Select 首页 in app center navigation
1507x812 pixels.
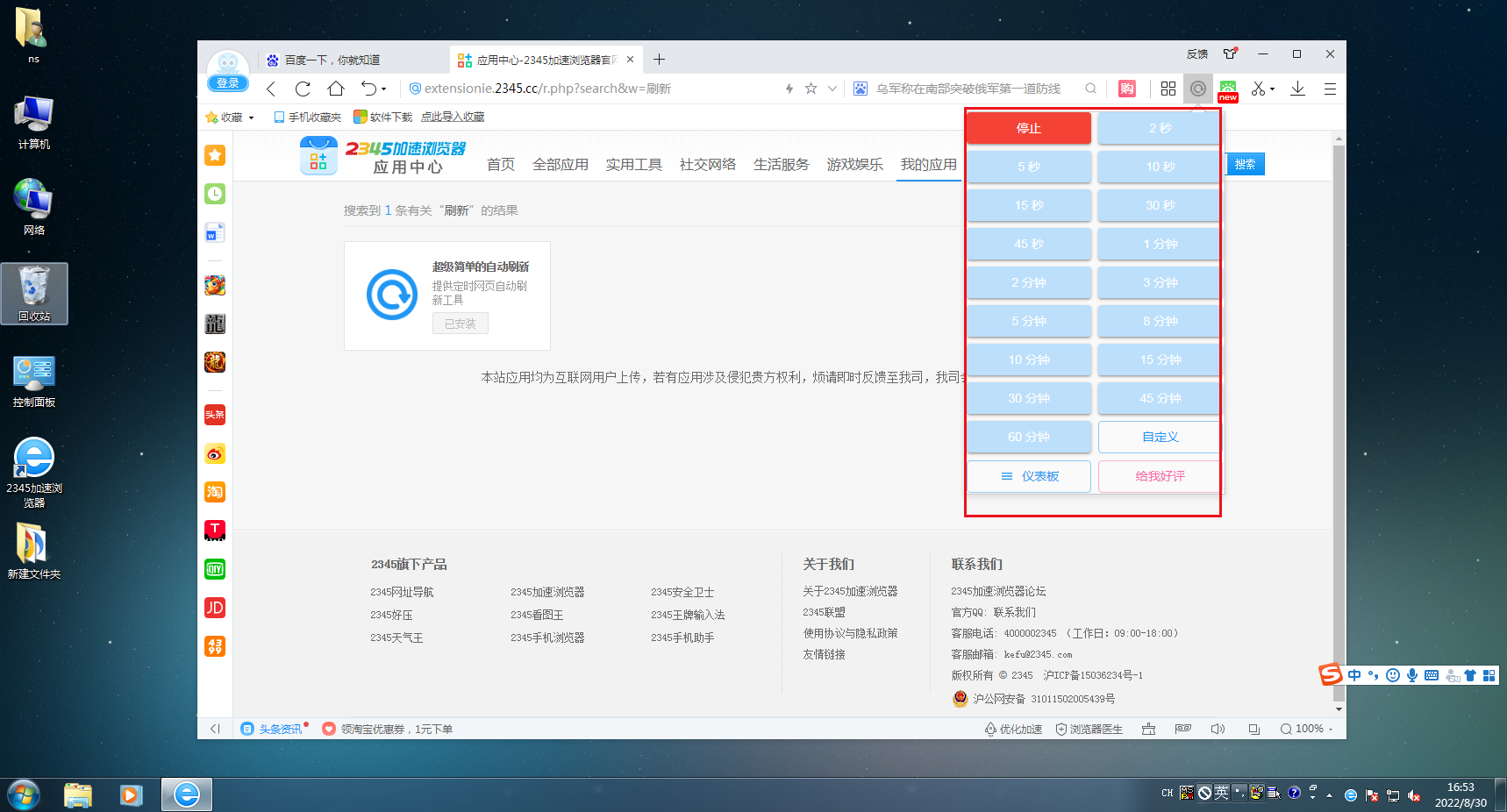[x=501, y=165]
